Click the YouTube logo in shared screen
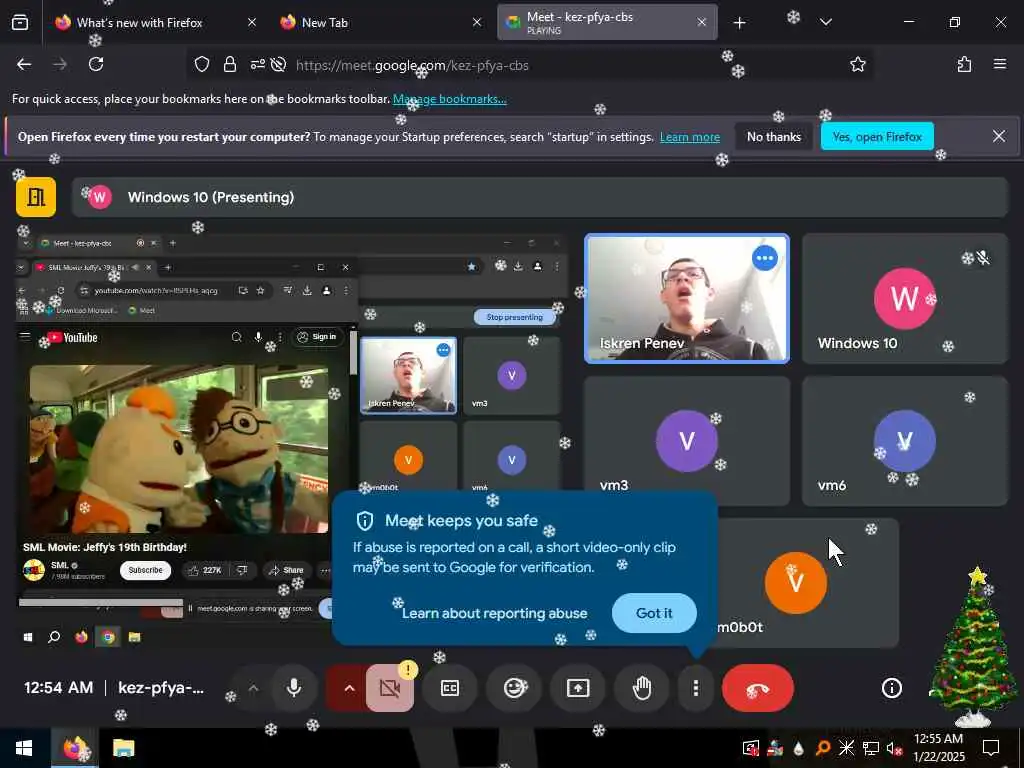1024x768 pixels. tap(72, 338)
